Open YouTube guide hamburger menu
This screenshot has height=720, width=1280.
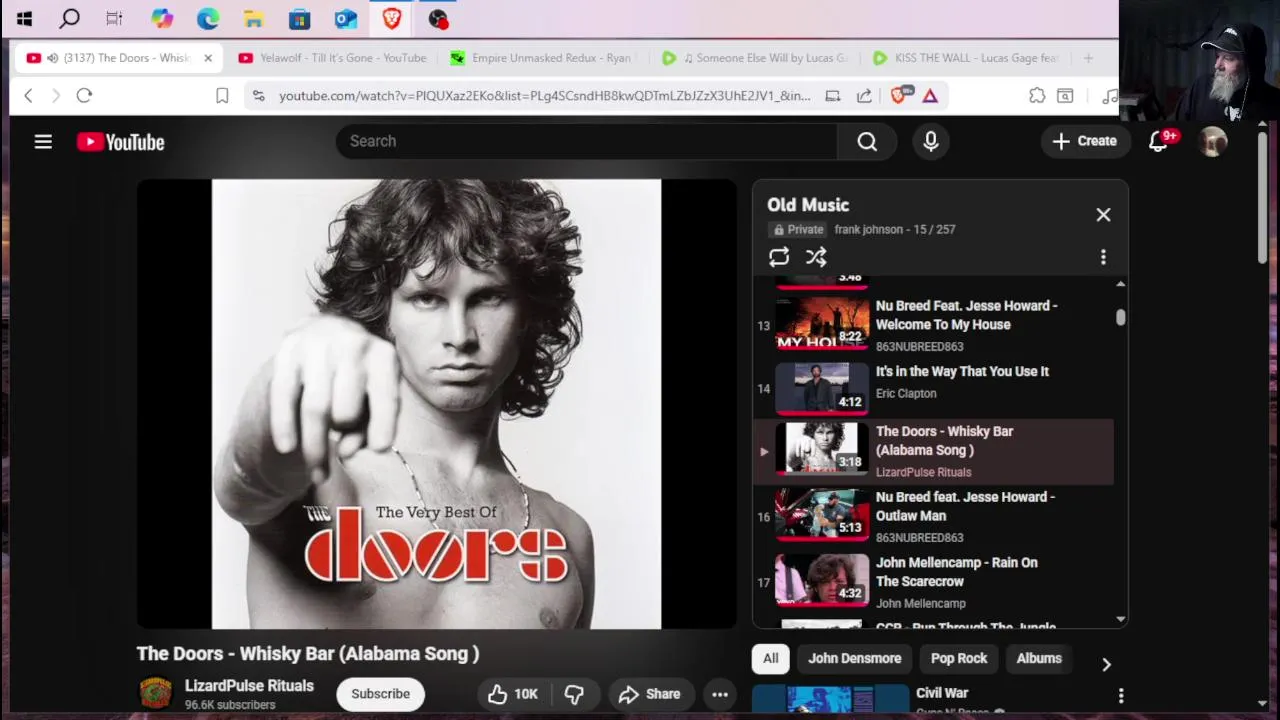(43, 142)
